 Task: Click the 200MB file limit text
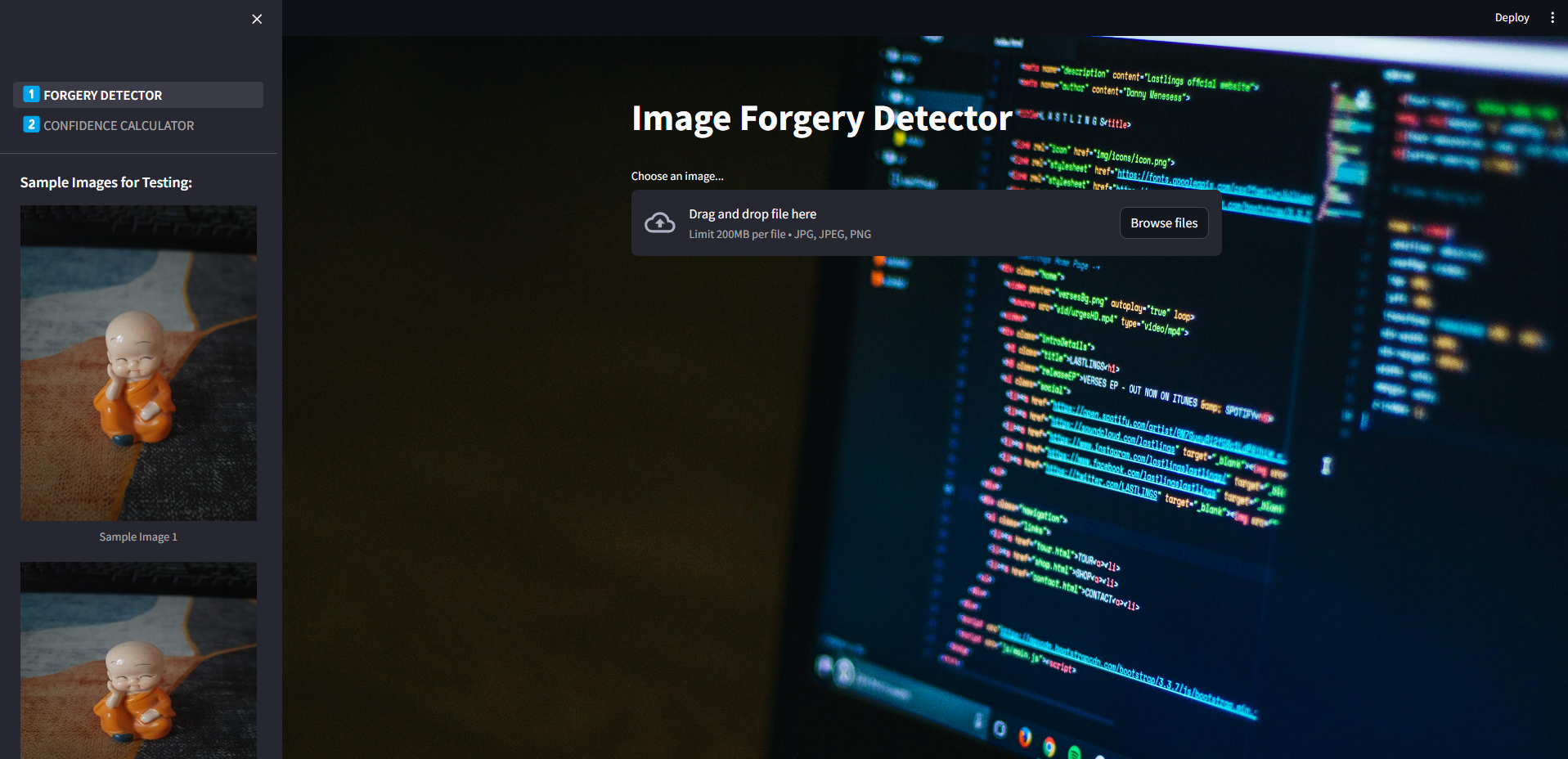click(780, 234)
